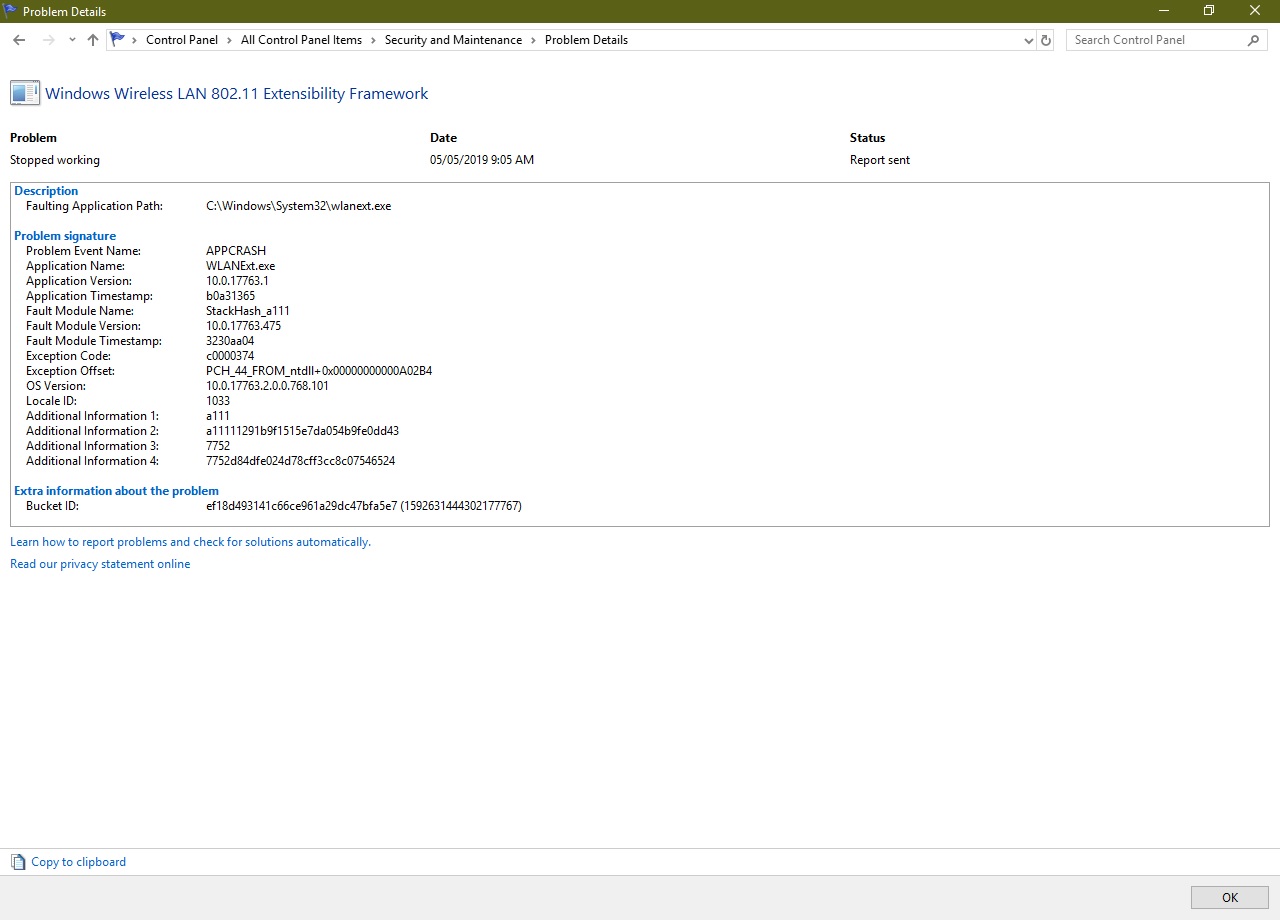Click the Problem signature section heading

pyautogui.click(x=65, y=236)
